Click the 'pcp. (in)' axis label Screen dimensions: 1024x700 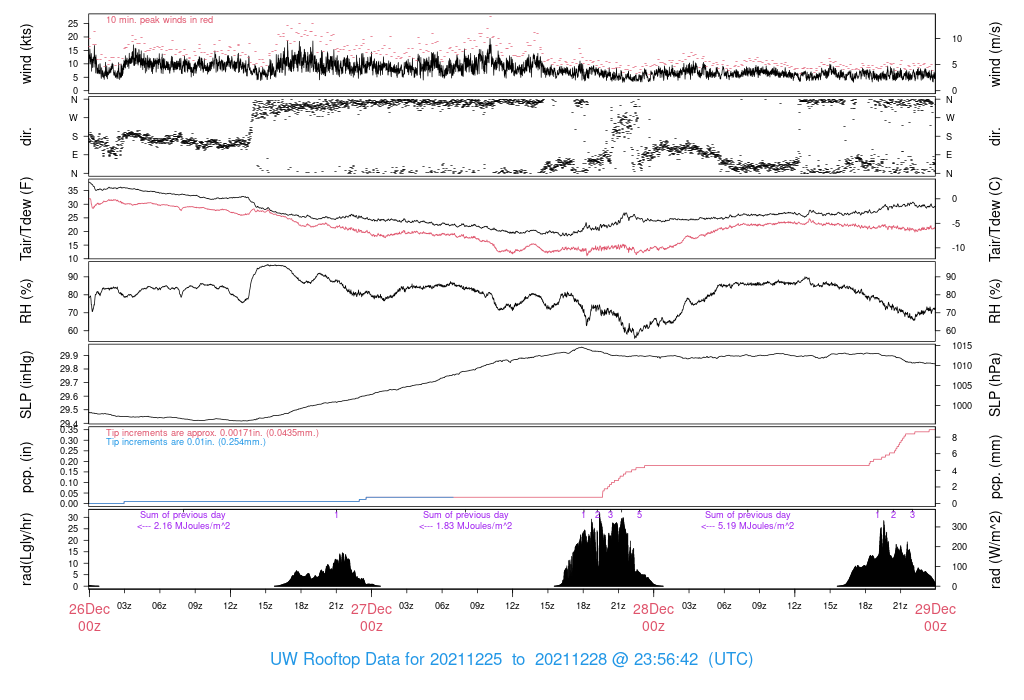point(27,466)
